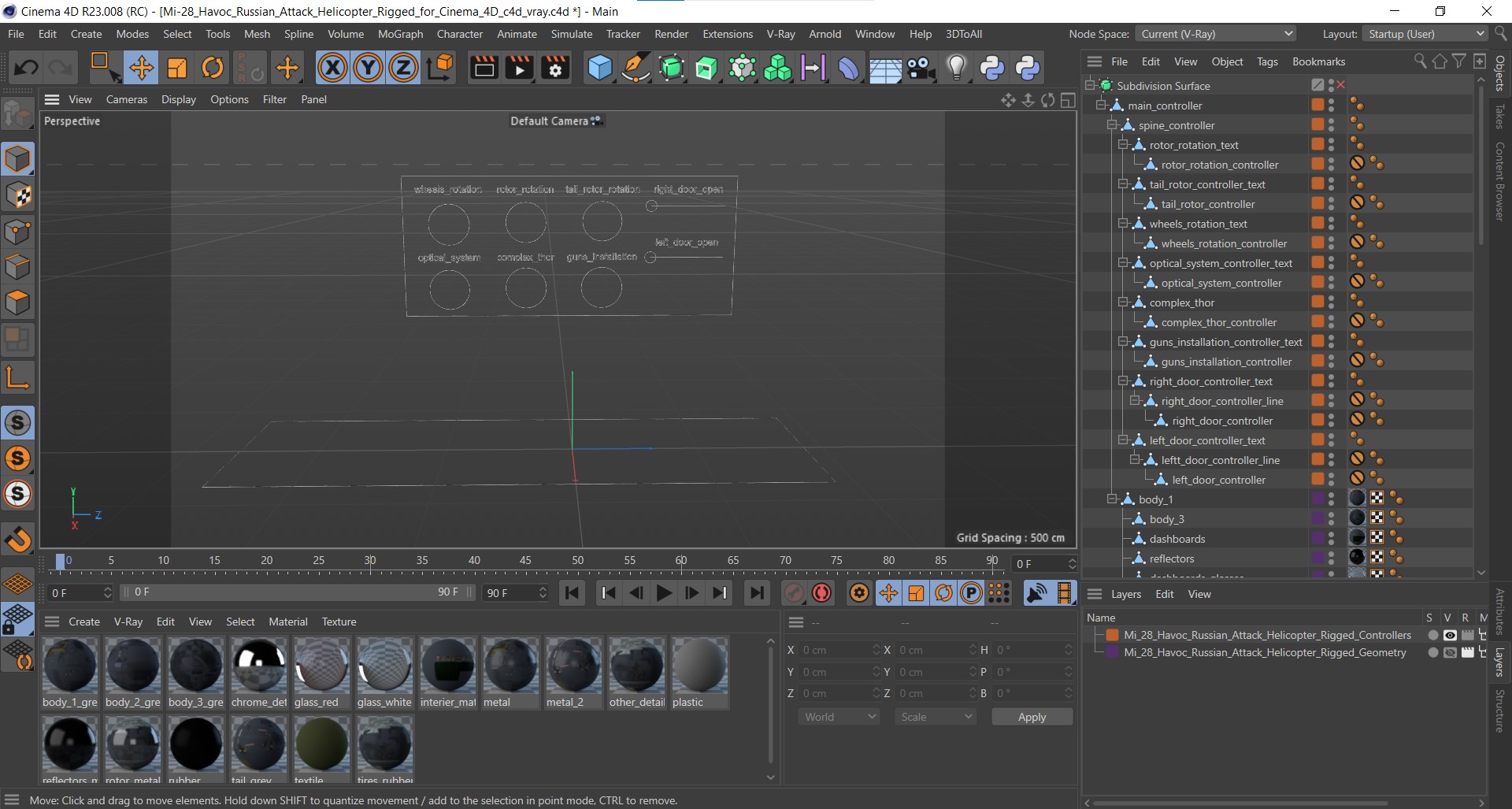Open the Node Space dropdown
This screenshot has height=809, width=1512.
(x=1216, y=34)
